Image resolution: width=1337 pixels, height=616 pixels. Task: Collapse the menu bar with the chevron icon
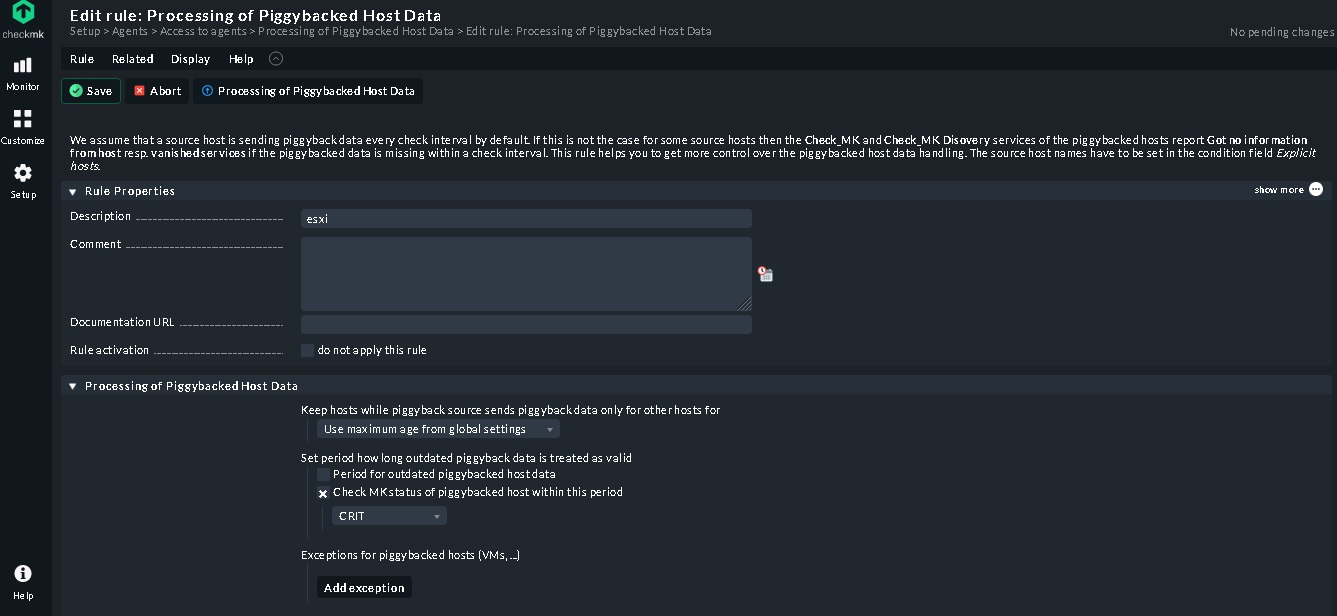tap(276, 59)
